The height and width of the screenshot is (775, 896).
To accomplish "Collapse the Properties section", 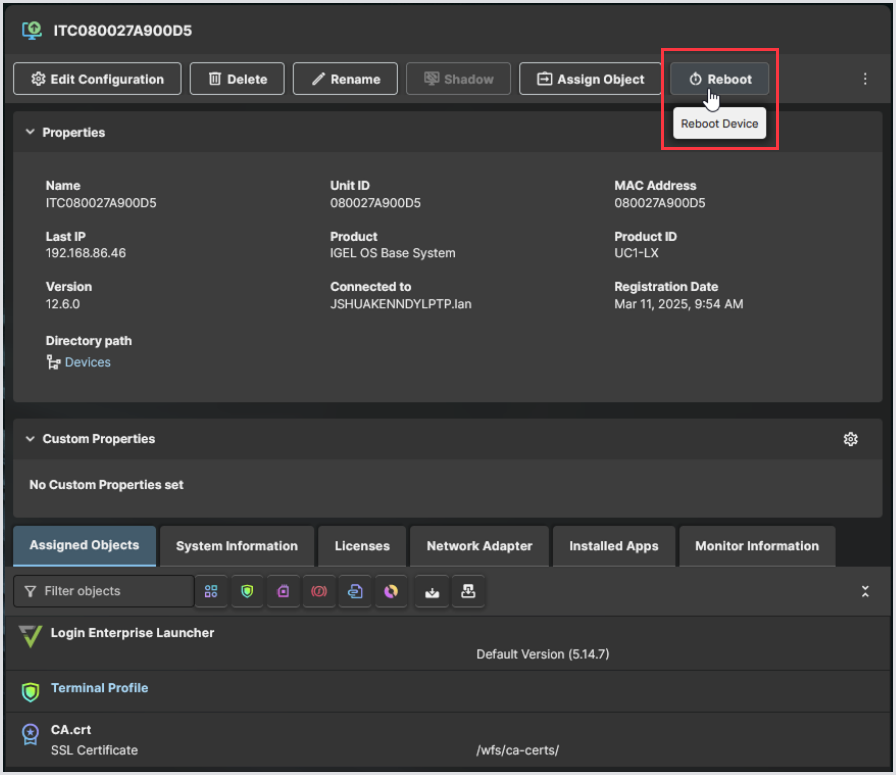I will (x=30, y=133).
